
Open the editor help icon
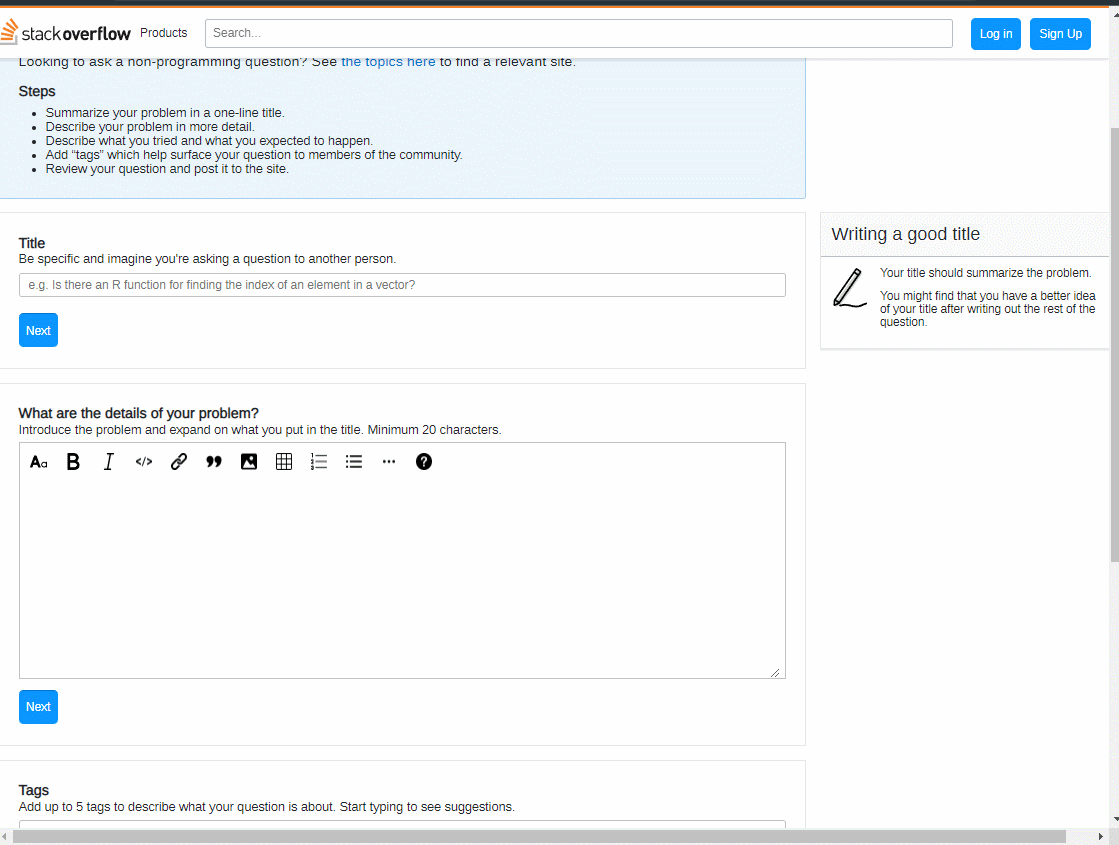[x=423, y=462]
